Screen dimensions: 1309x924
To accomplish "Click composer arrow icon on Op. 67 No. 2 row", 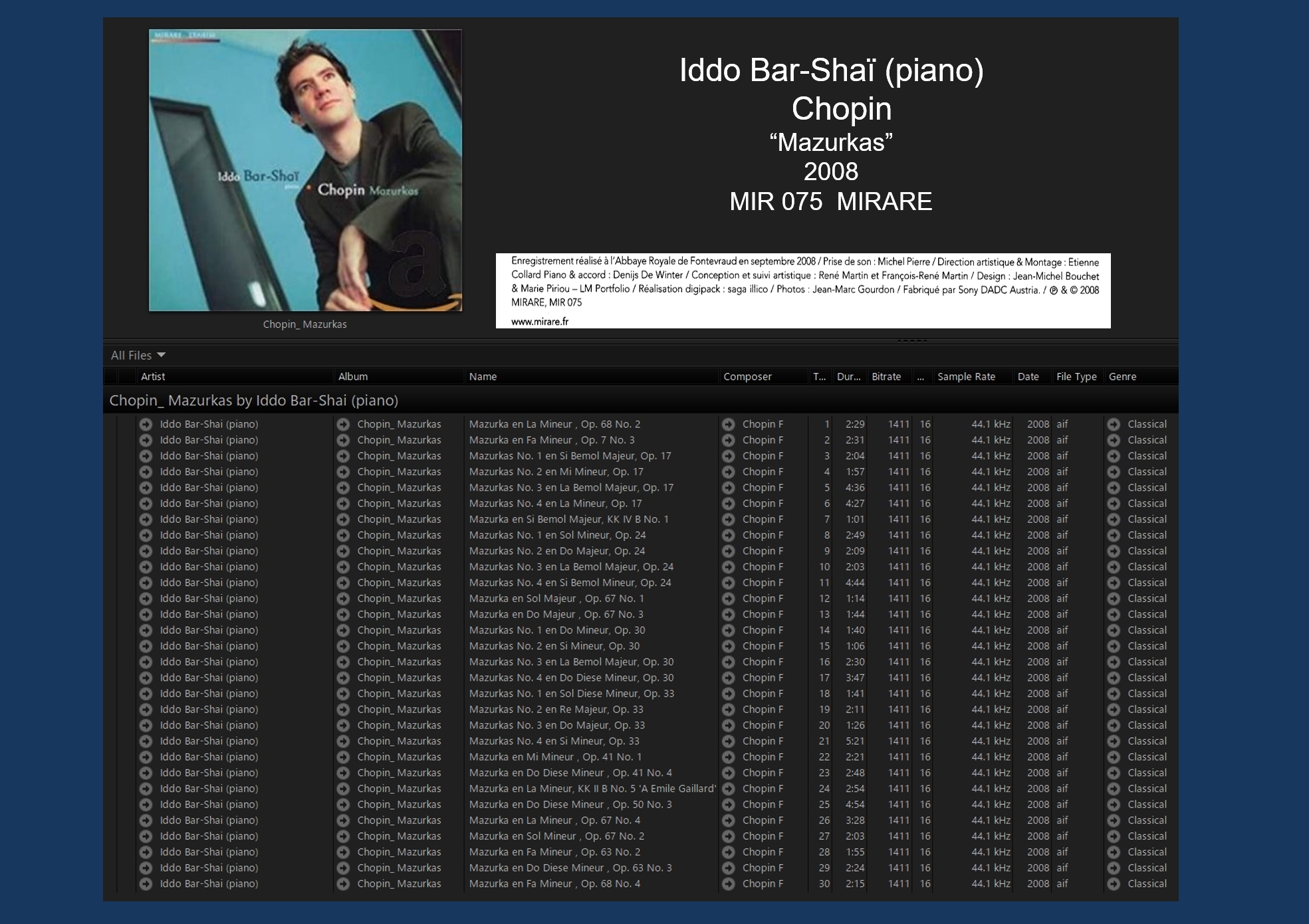I will pyautogui.click(x=729, y=836).
